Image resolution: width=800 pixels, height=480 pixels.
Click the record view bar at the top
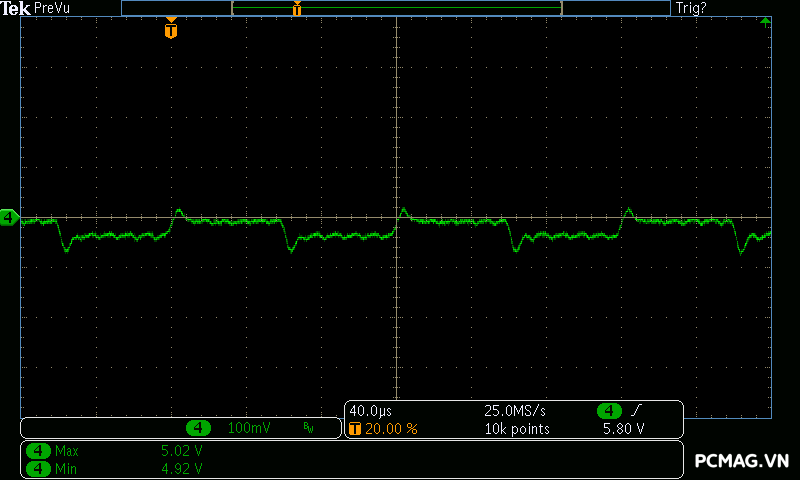point(396,8)
